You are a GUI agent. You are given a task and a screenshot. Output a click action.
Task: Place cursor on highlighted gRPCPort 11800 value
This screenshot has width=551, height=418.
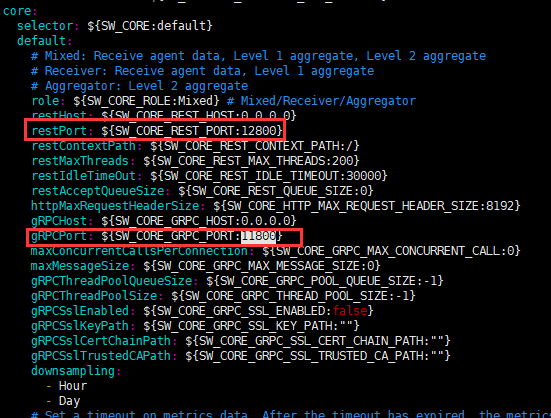coord(258,236)
